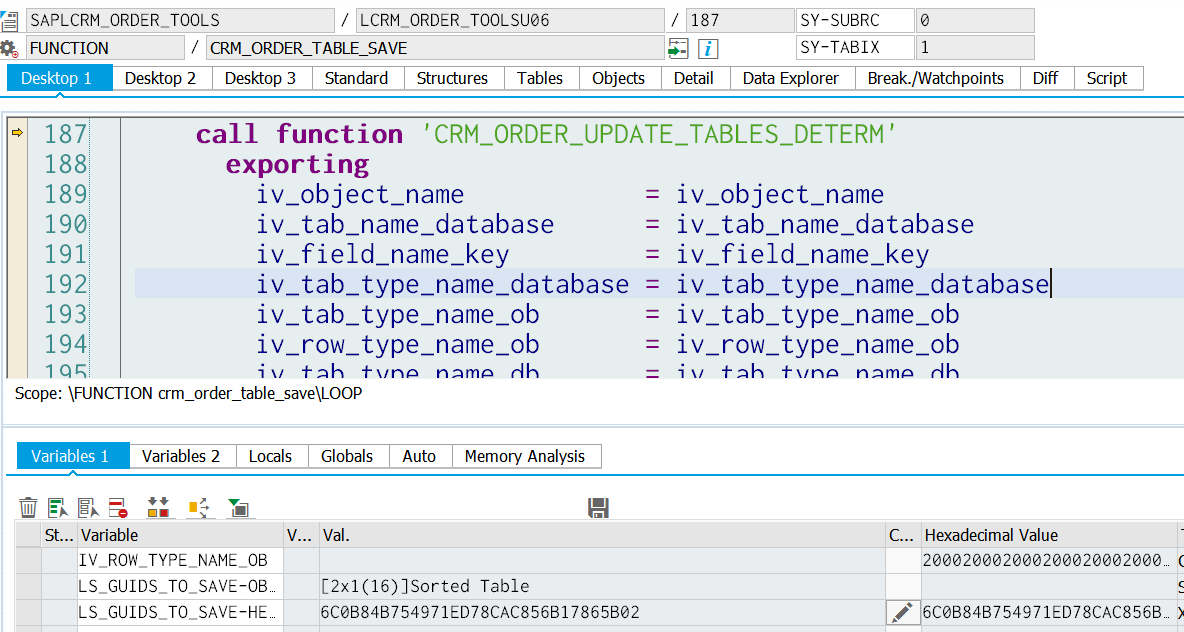This screenshot has height=632, width=1184.
Task: Switch to Desktop 3 tab
Action: [261, 79]
